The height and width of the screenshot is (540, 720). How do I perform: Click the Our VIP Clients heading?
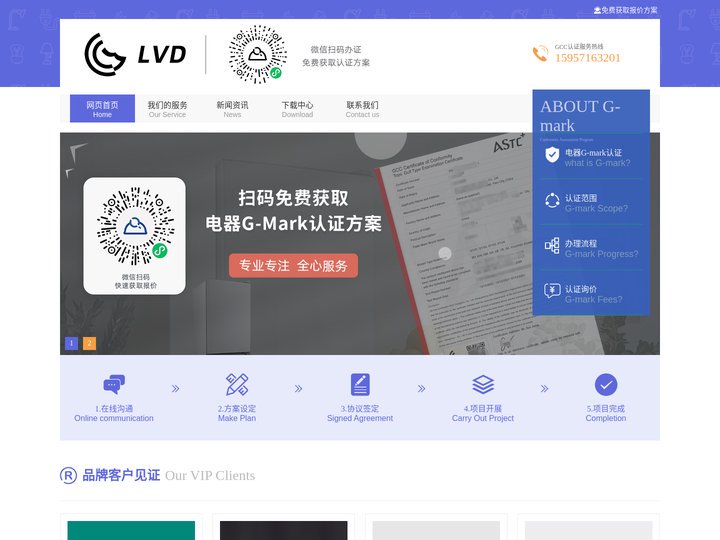210,475
